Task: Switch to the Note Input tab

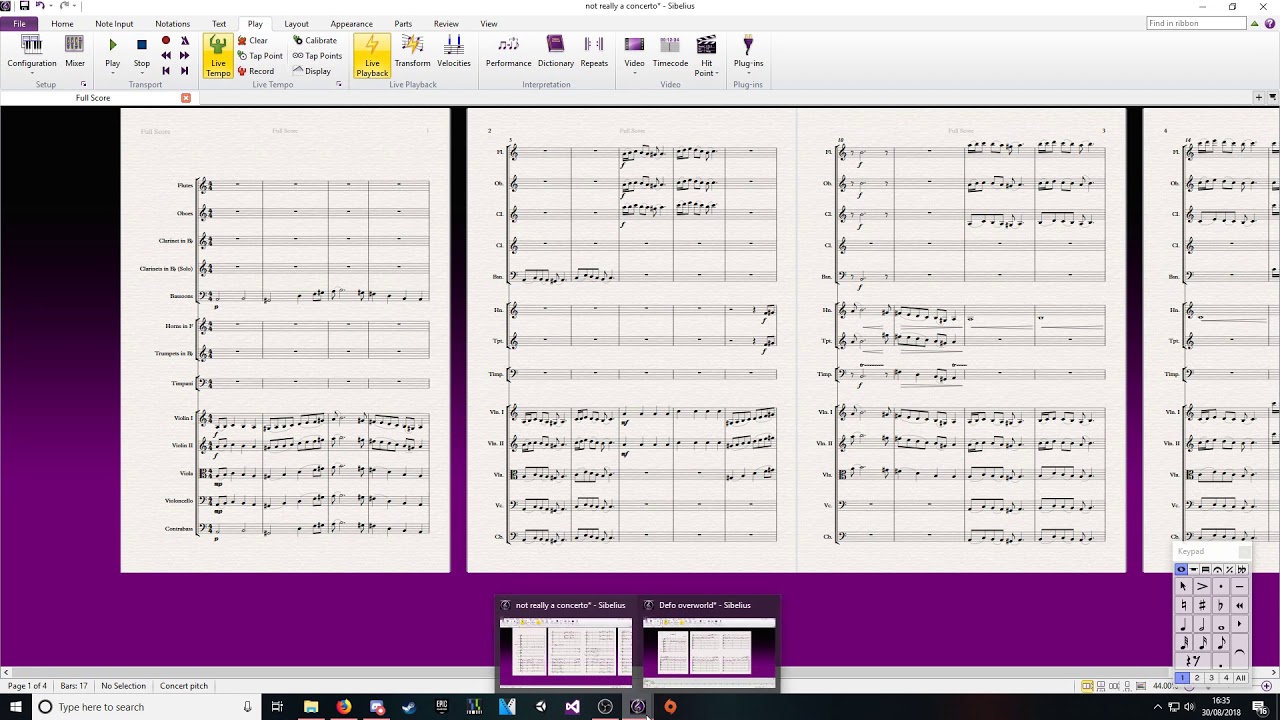Action: [114, 24]
